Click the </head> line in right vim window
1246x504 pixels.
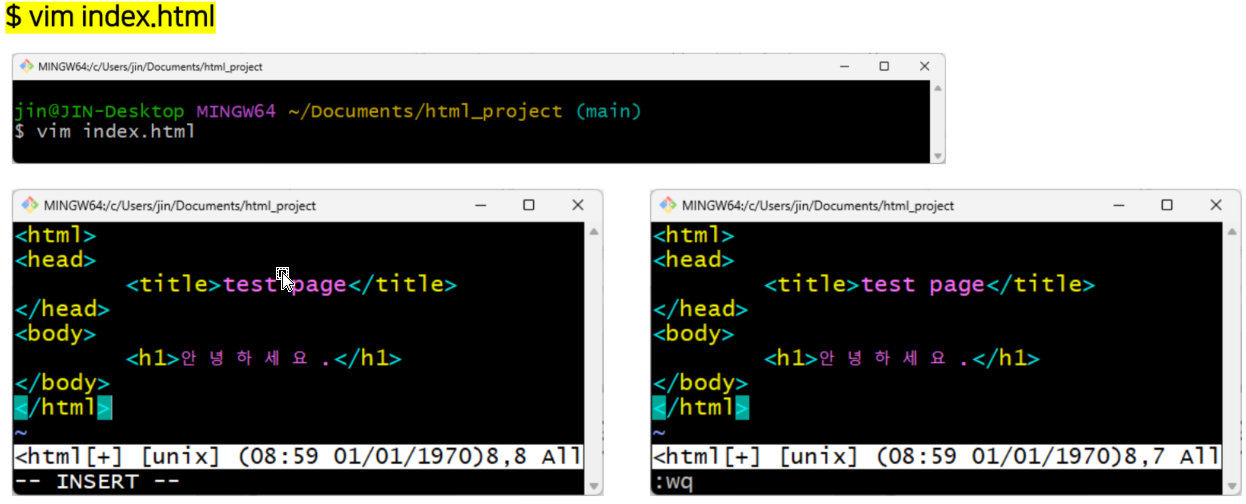click(700, 309)
